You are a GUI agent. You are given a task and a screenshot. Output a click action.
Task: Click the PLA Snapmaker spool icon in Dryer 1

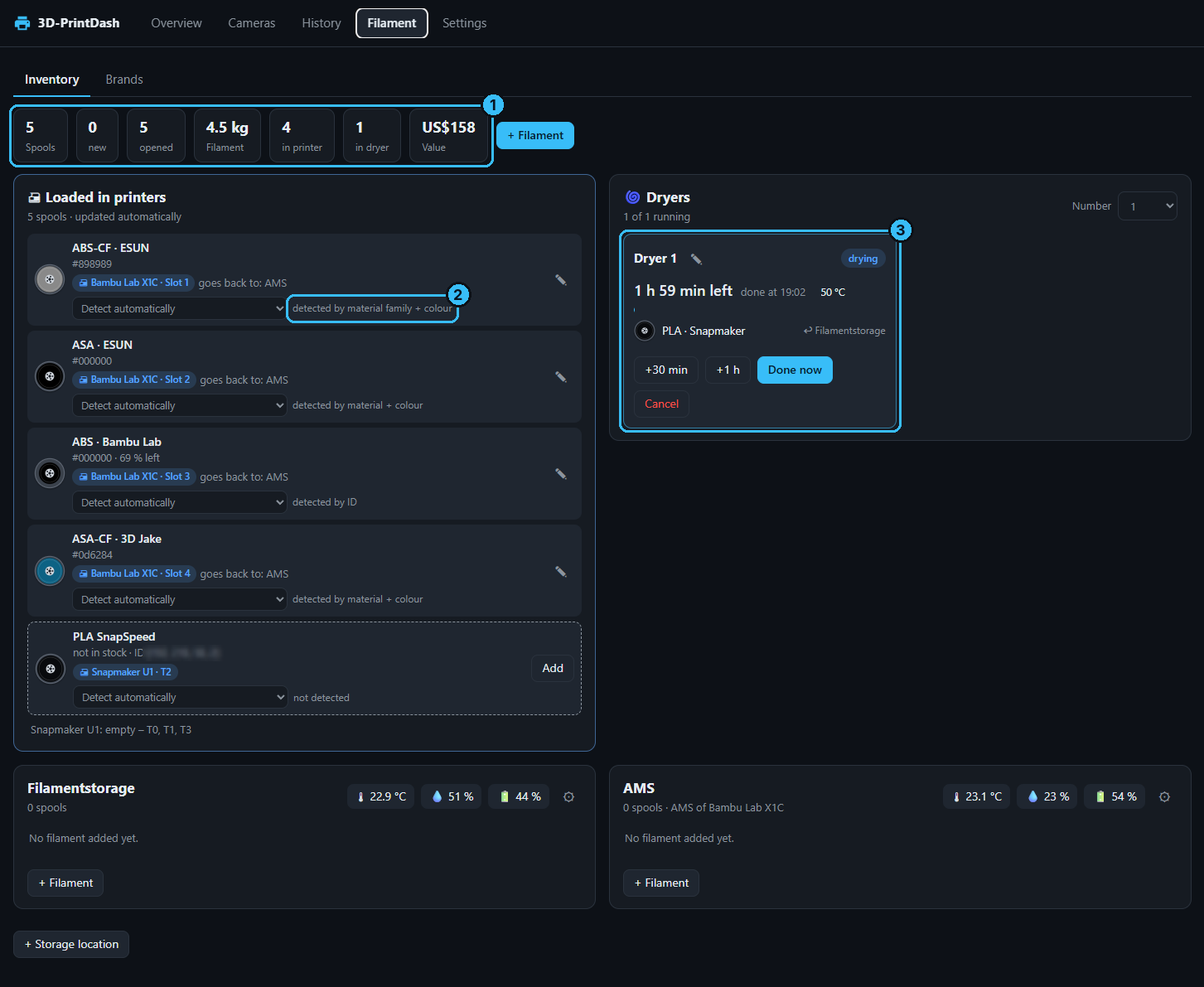(x=645, y=331)
